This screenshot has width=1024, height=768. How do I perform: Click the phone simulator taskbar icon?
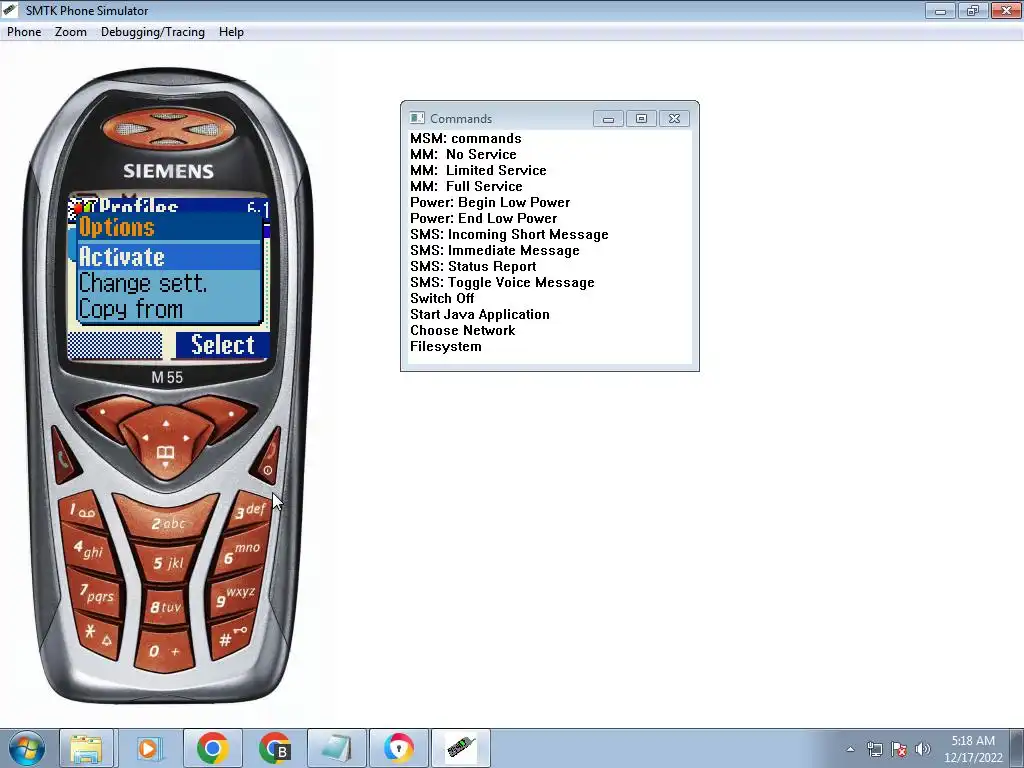[x=460, y=748]
